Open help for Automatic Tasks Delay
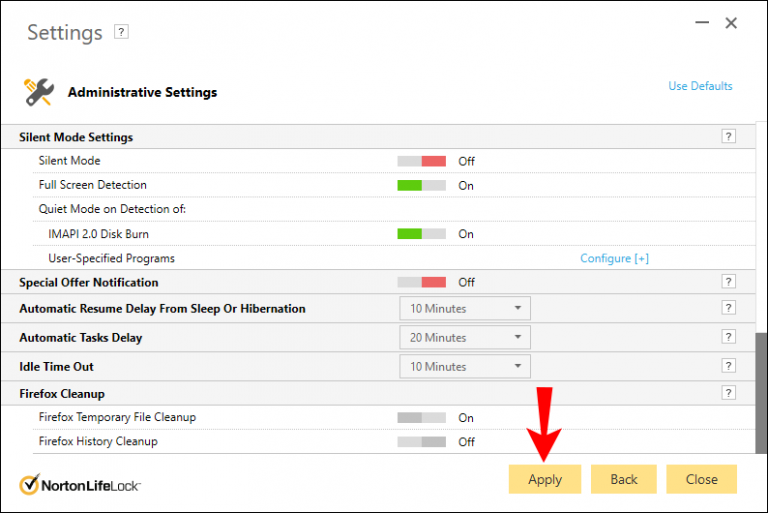Viewport: 768px width, 513px height. [729, 337]
